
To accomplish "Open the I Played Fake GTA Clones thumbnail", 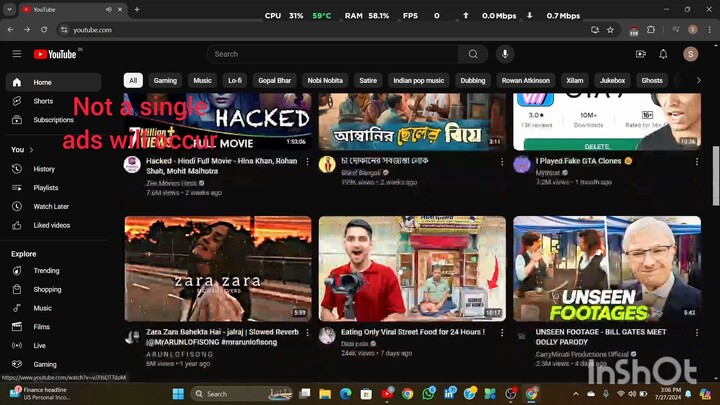I will [x=607, y=121].
